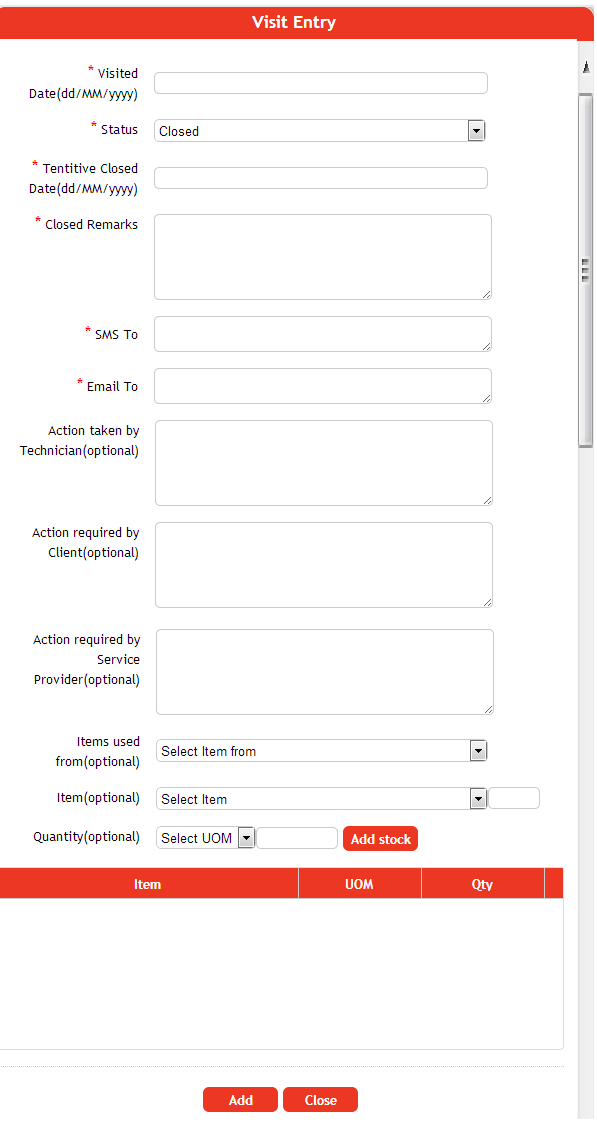Click the quantity input beside Select UOM
Screen dimensions: 597x1122
pyautogui.click(x=297, y=838)
